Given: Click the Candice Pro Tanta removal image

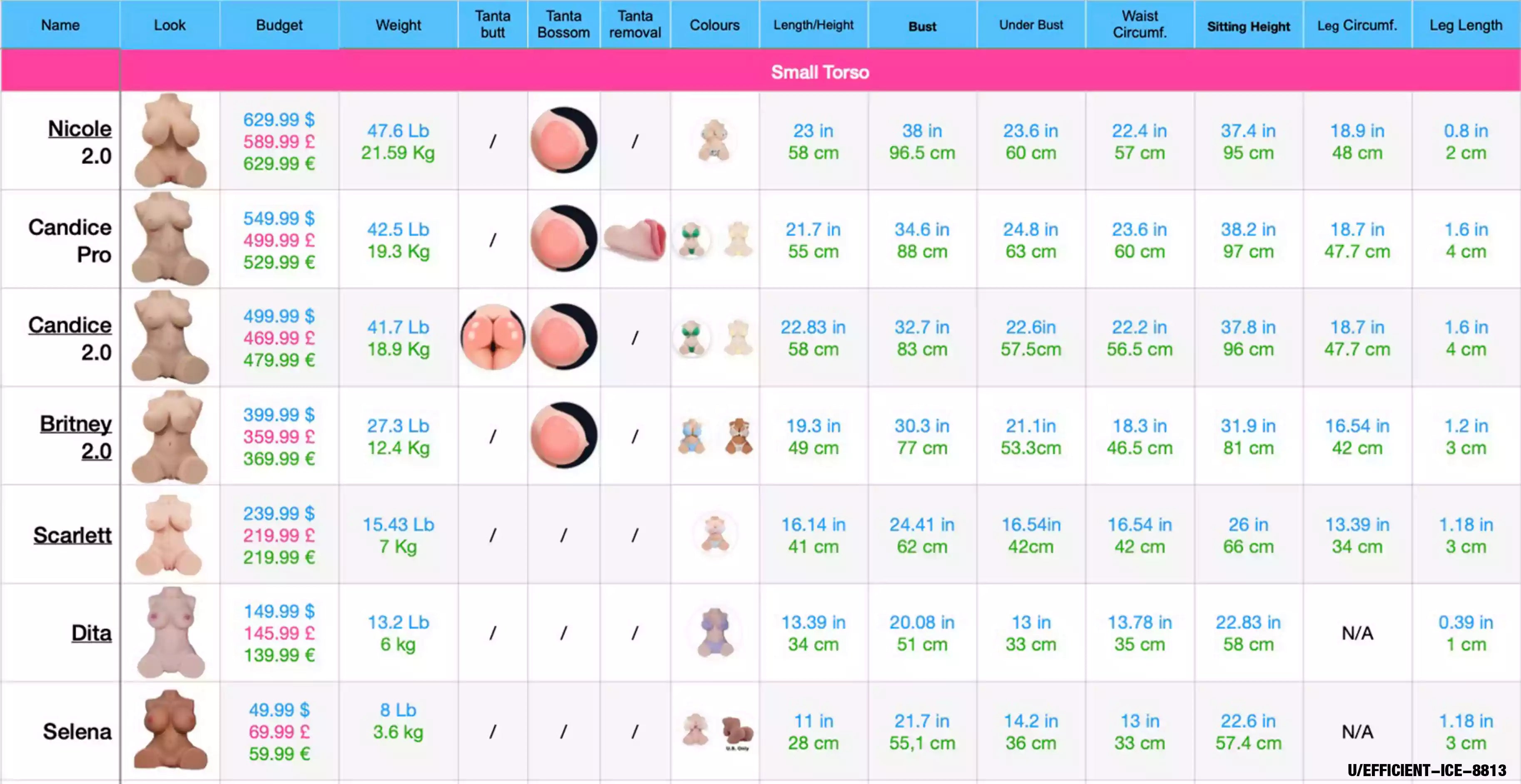Looking at the screenshot, I should 635,240.
